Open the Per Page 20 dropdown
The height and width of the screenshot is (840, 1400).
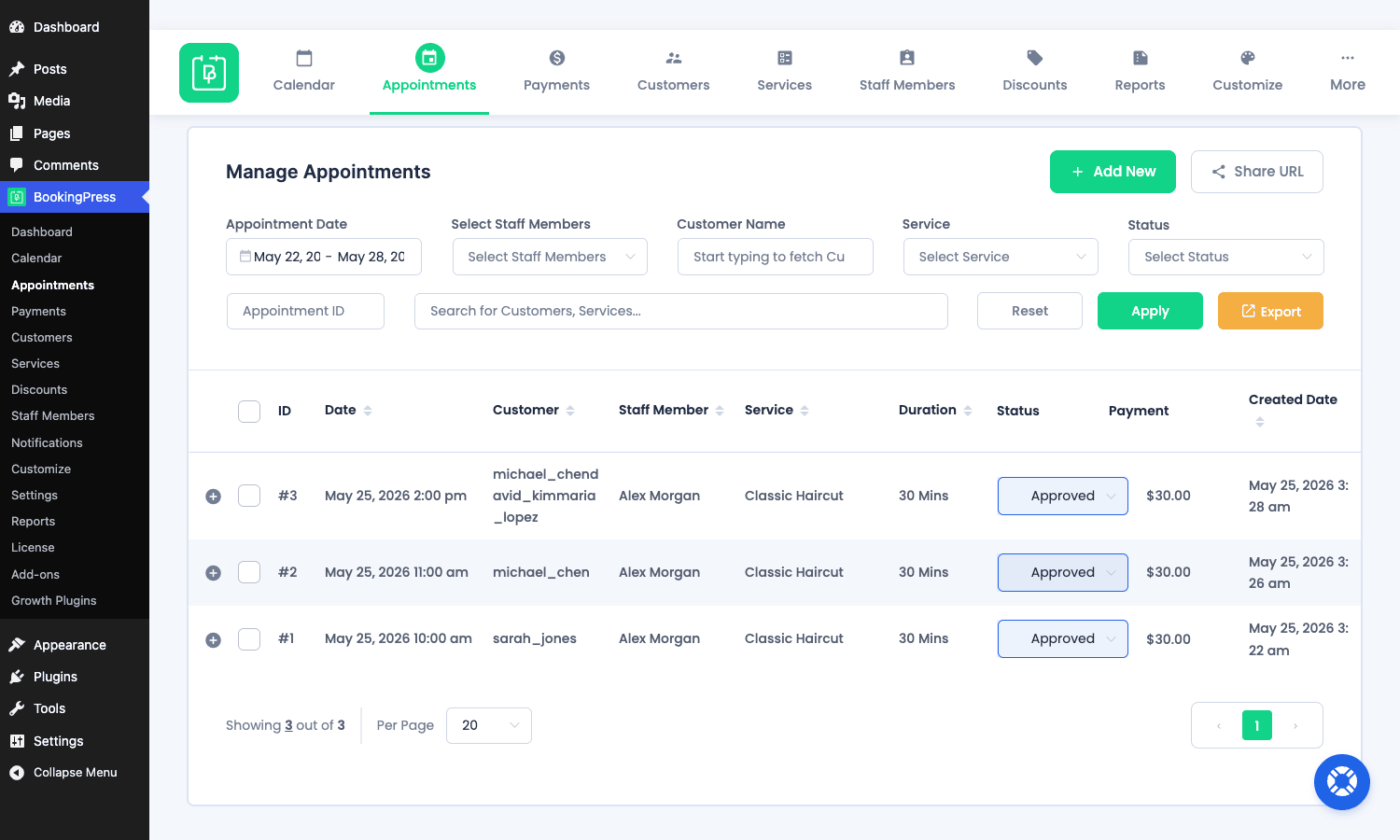489,725
